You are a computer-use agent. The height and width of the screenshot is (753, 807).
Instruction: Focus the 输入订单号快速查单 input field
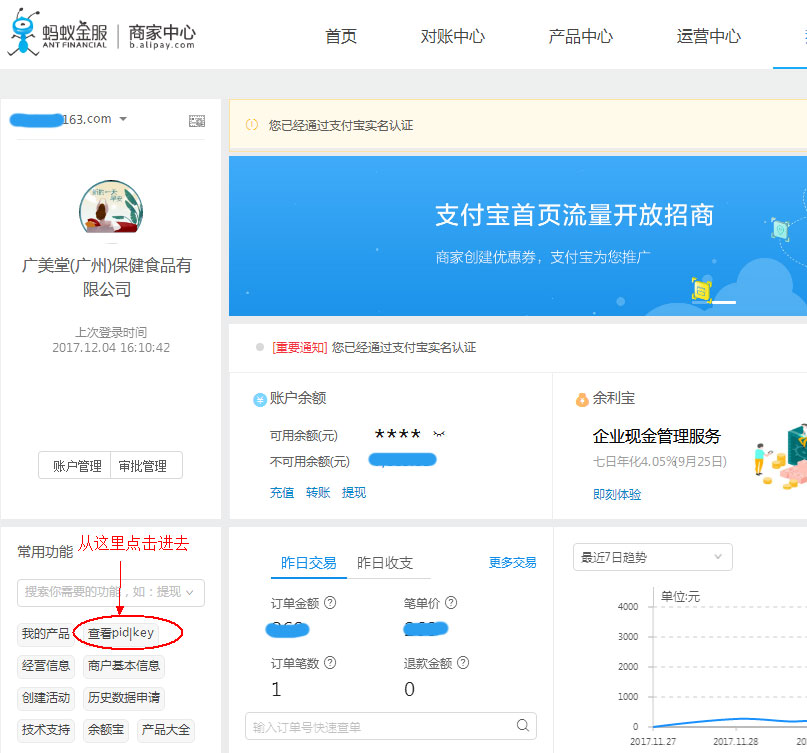pos(391,726)
